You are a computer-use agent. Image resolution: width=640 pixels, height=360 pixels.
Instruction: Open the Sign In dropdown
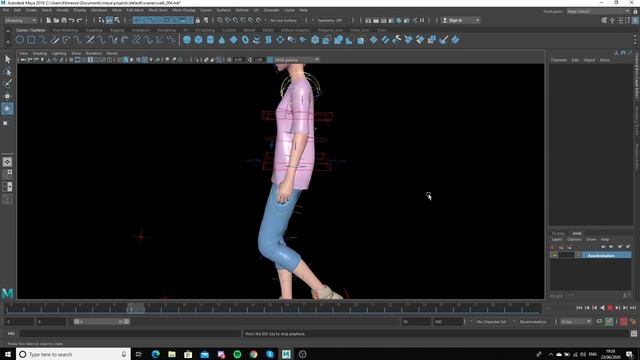point(460,20)
